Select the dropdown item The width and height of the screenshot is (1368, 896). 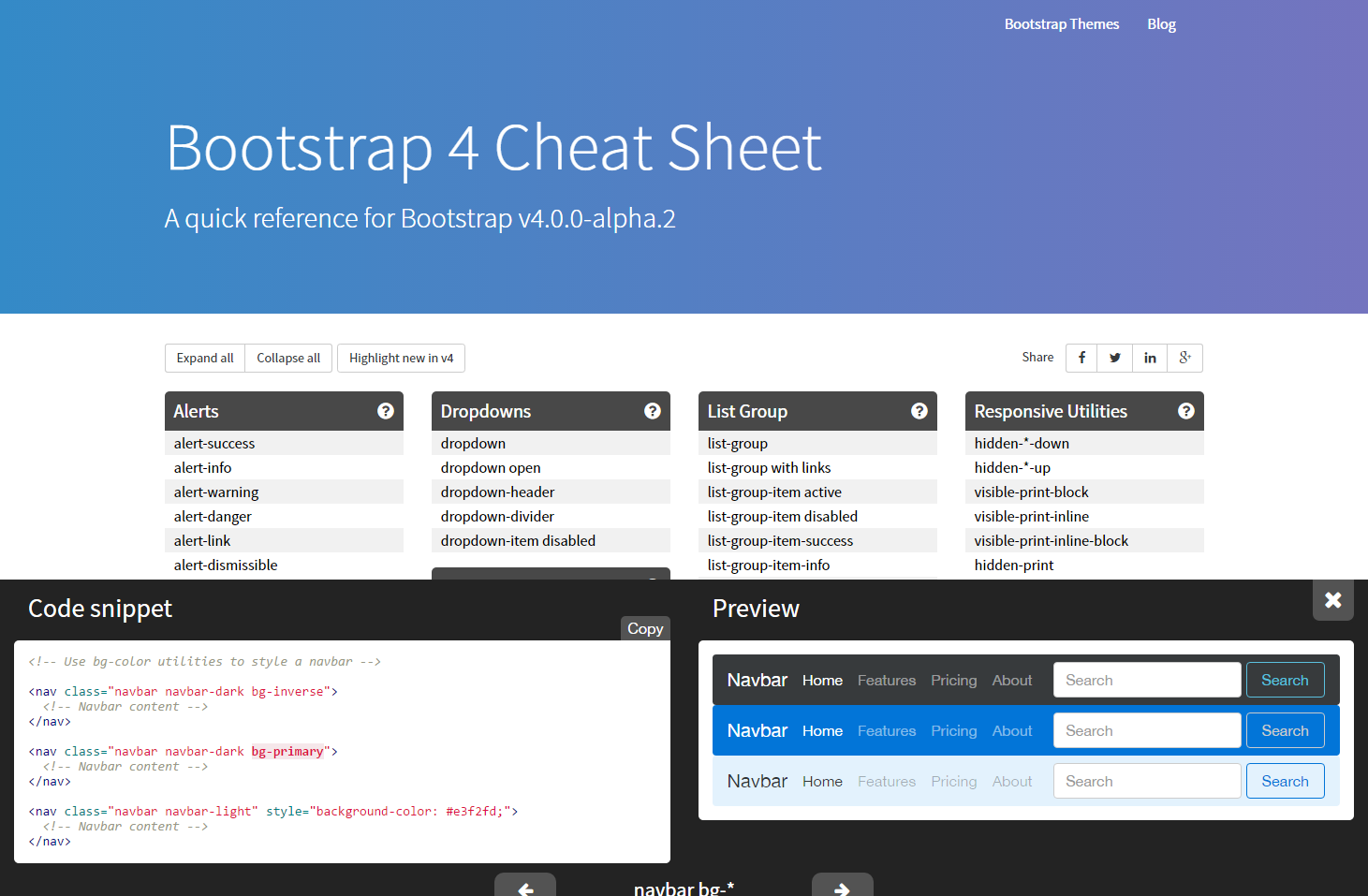551,443
